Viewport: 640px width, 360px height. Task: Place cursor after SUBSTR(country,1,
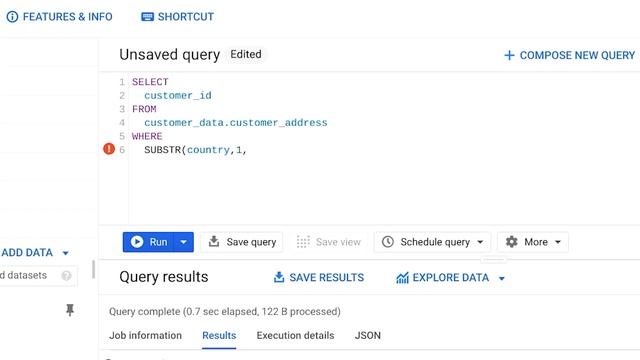click(x=248, y=150)
